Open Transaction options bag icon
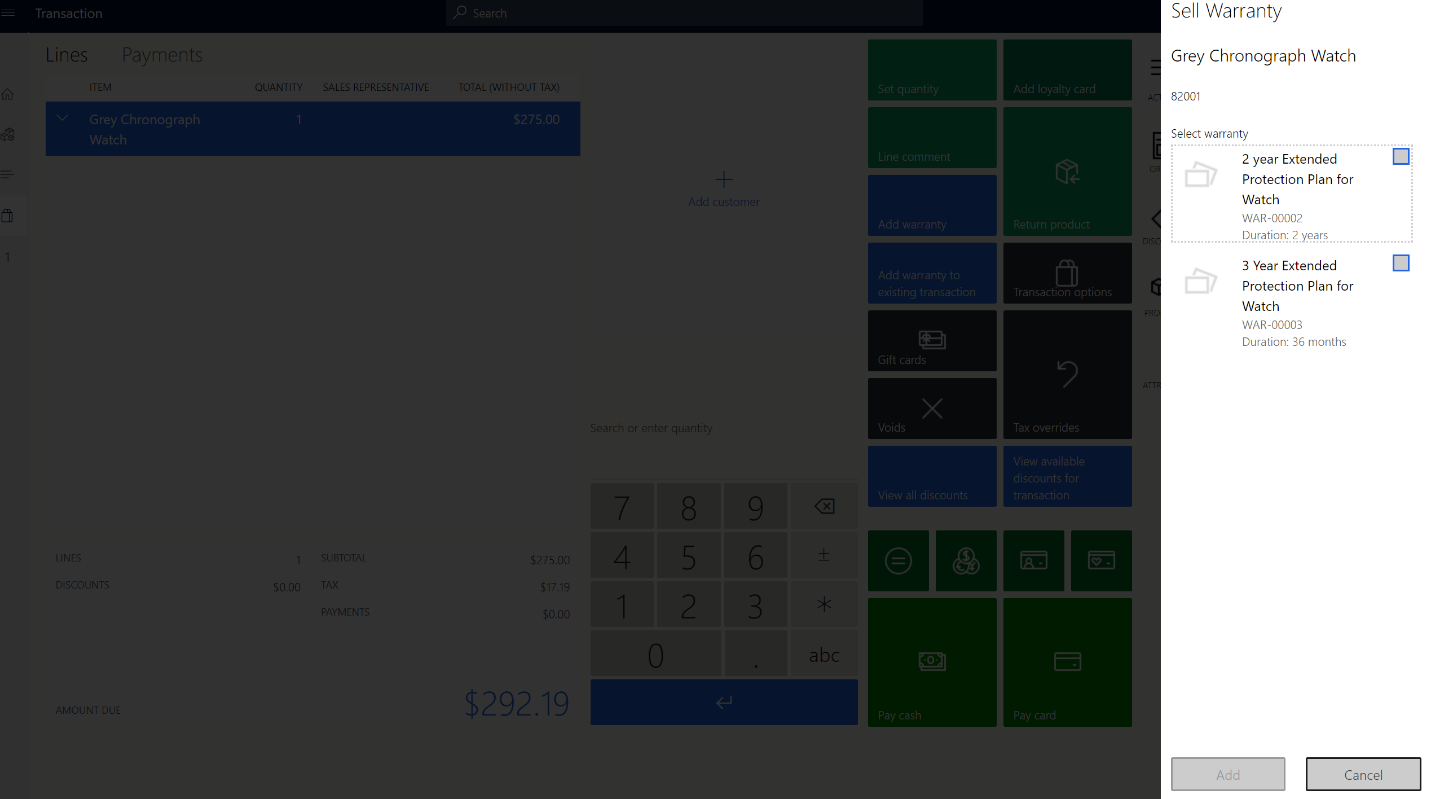1431x799 pixels. [1067, 272]
